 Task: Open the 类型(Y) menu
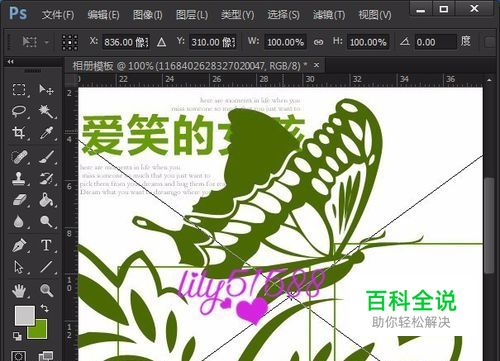237,15
